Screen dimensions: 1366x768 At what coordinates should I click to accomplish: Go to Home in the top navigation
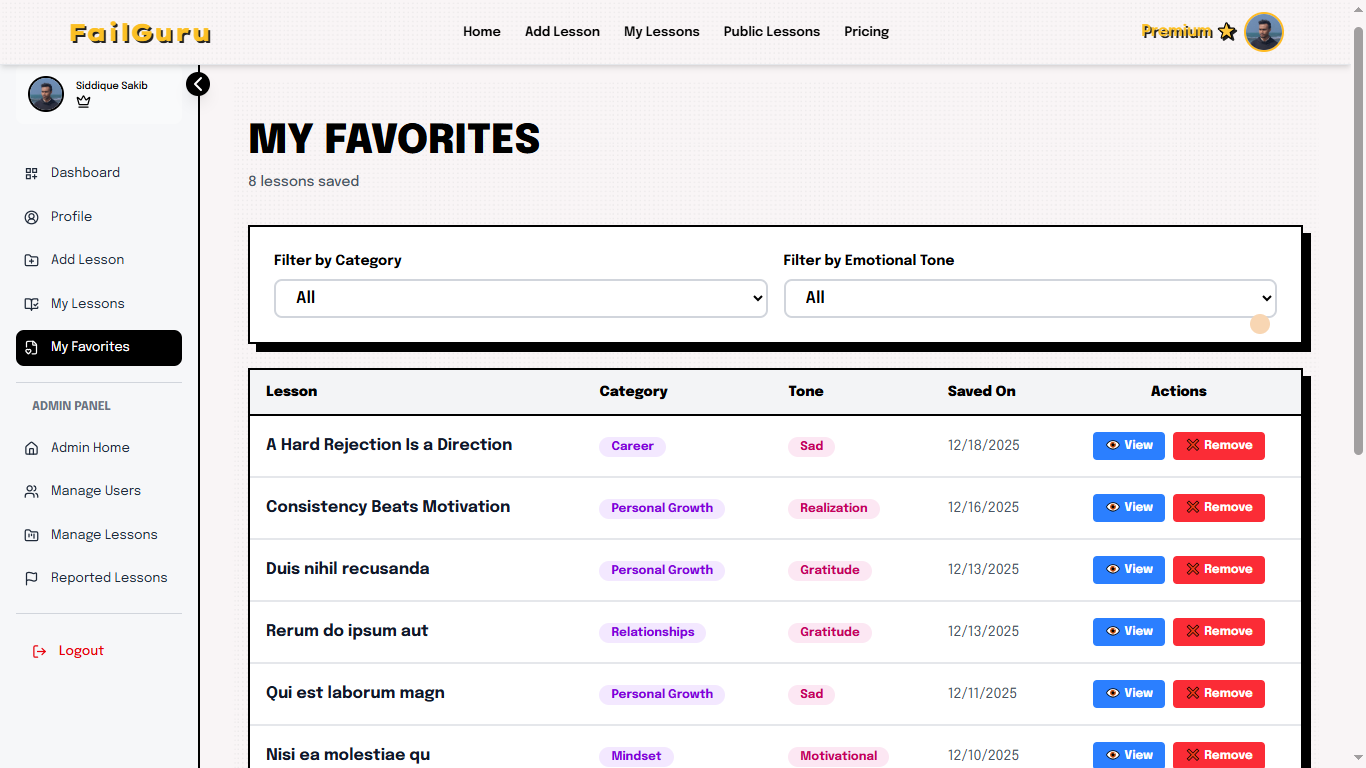point(482,32)
